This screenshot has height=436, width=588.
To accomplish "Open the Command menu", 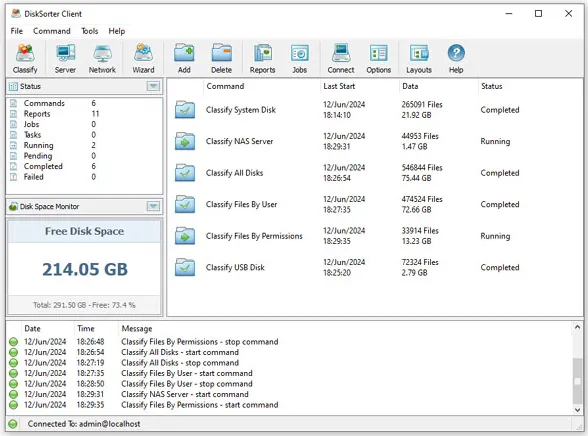I will point(52,31).
